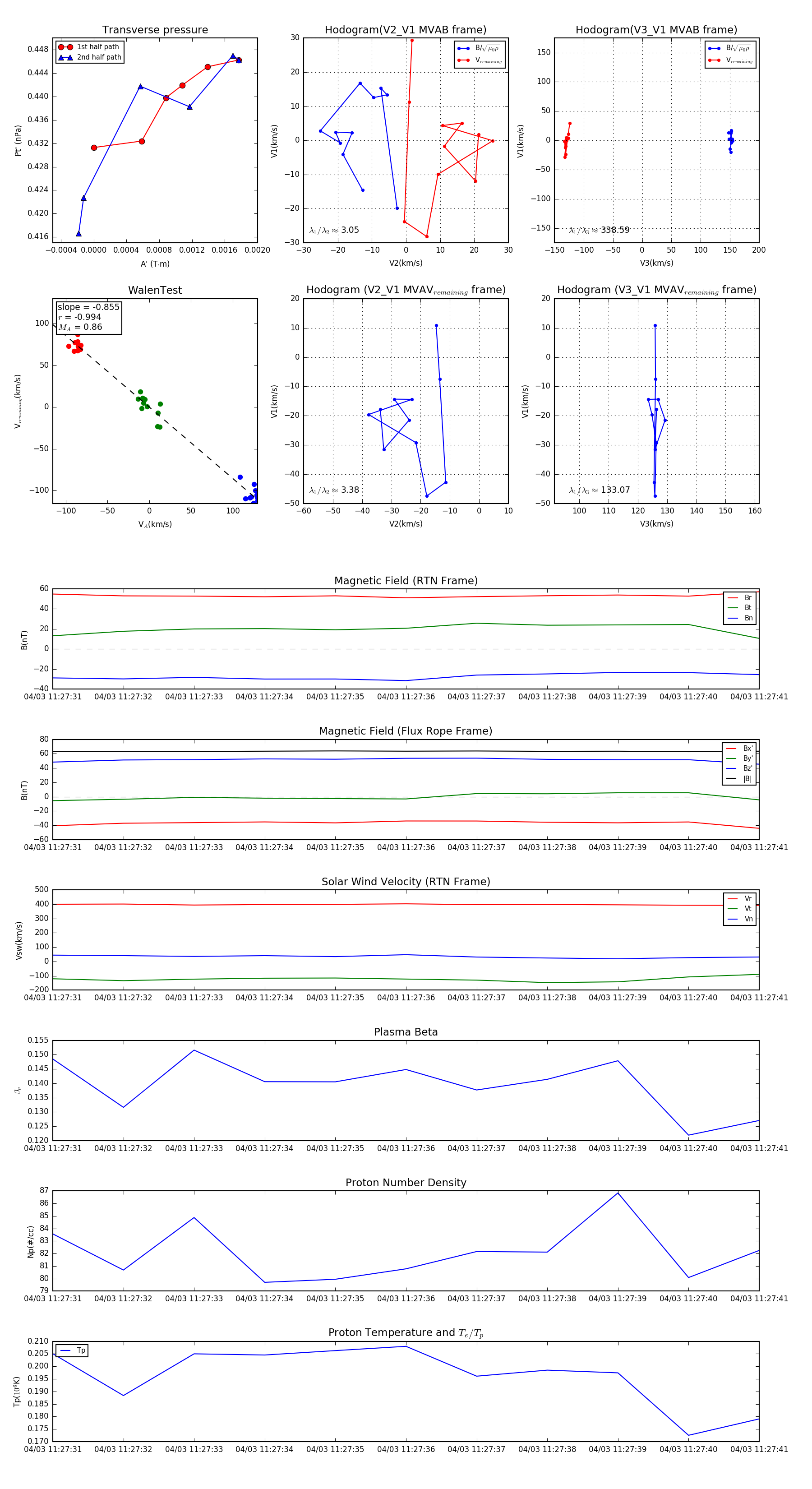This screenshot has width=812, height=1489.
Task: Click the eigenvalue ratio annotation reading 338.59
Action: pos(600,230)
